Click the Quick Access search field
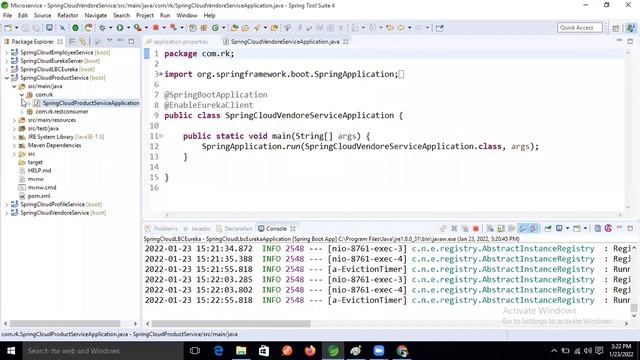This screenshot has width=640, height=360. pos(580,27)
